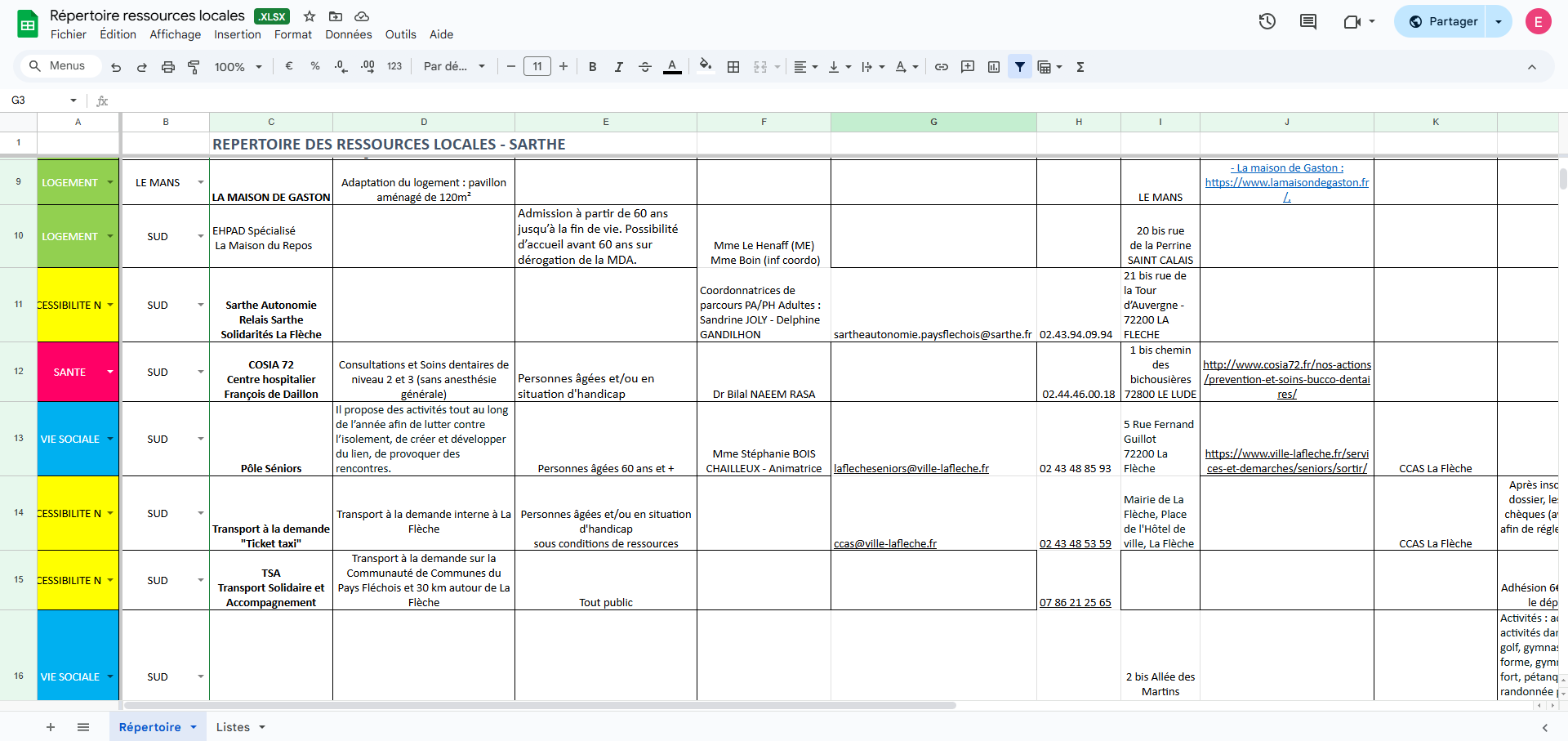Click the undo arrow icon

[116, 67]
